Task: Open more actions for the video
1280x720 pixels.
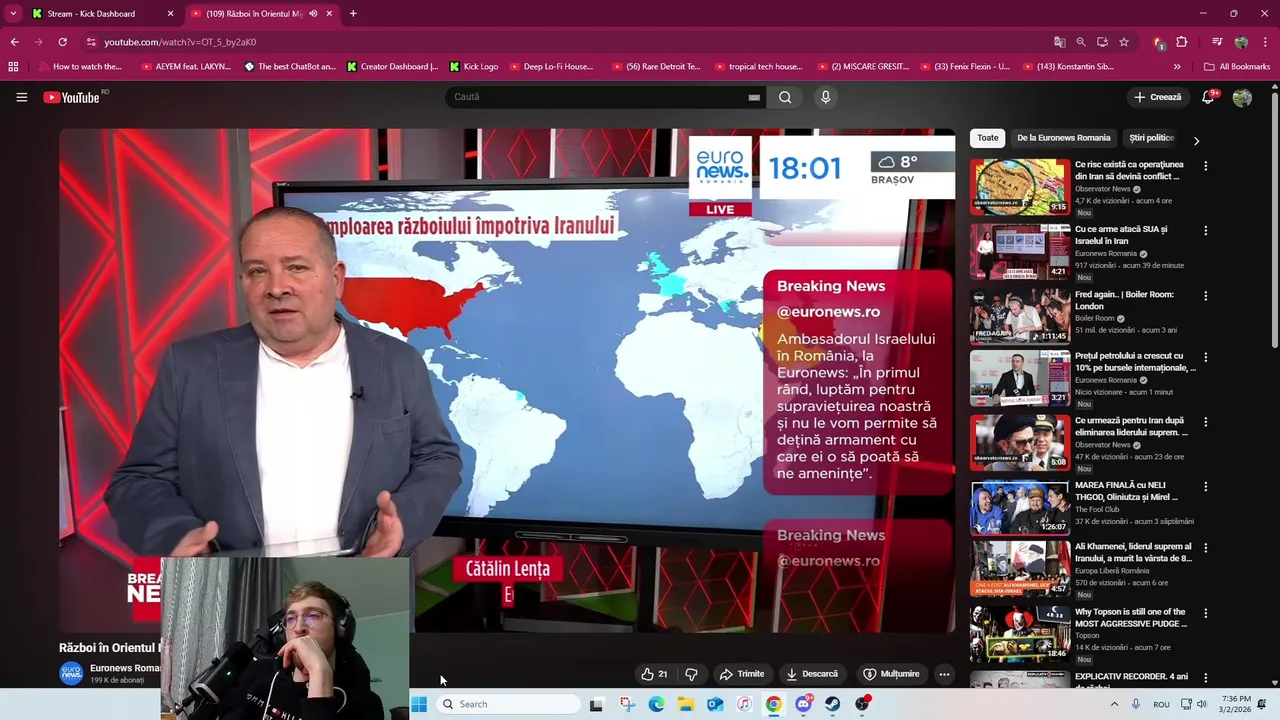Action: (944, 674)
